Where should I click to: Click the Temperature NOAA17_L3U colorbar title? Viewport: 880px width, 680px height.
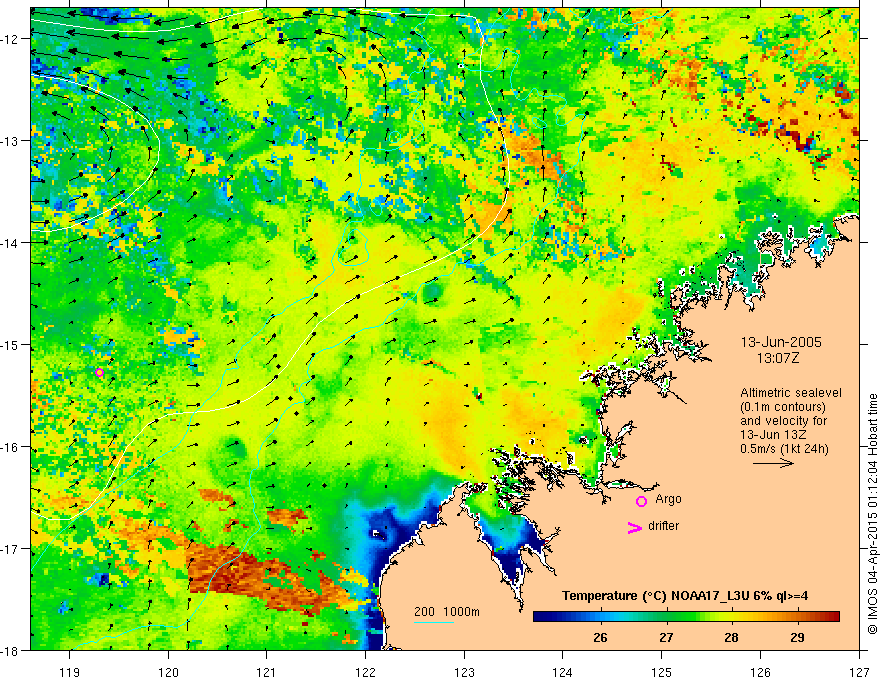point(685,596)
